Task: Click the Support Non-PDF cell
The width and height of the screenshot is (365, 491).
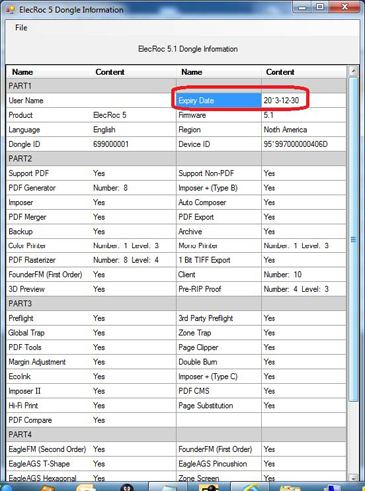Action: (219, 173)
